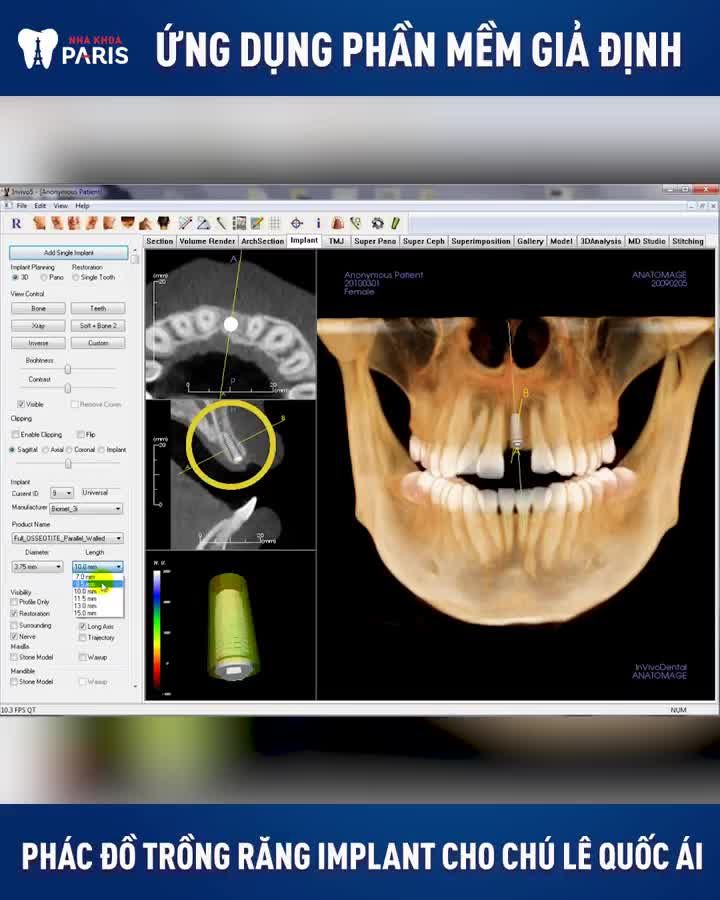Open patient info via the 'i' icon
Viewport: 720px width, 900px height.
pos(318,223)
